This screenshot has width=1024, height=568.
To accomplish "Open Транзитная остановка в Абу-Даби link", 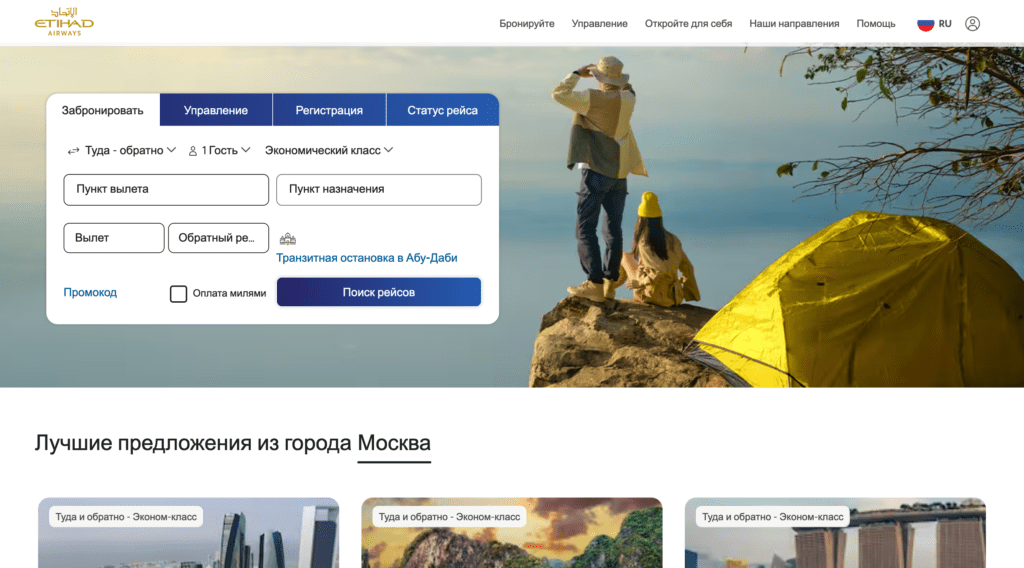I will click(x=366, y=258).
